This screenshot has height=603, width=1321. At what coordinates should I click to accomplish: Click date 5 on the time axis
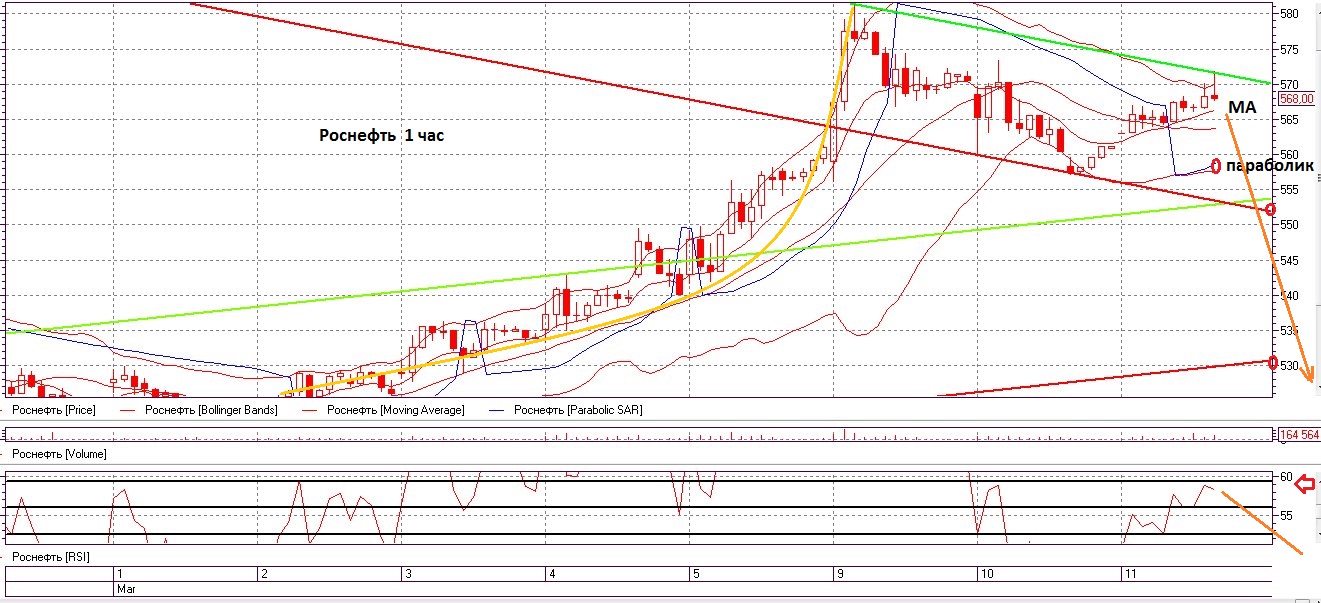[x=695, y=574]
